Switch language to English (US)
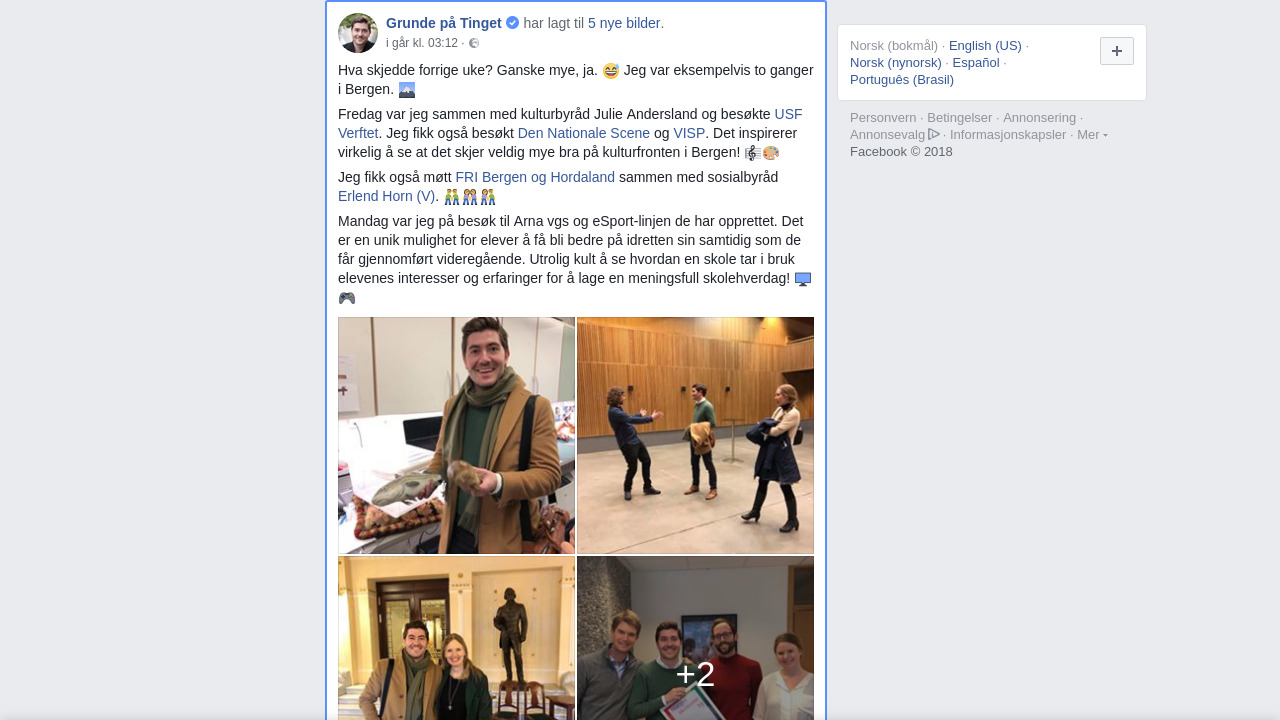The width and height of the screenshot is (1280, 720). [x=985, y=46]
